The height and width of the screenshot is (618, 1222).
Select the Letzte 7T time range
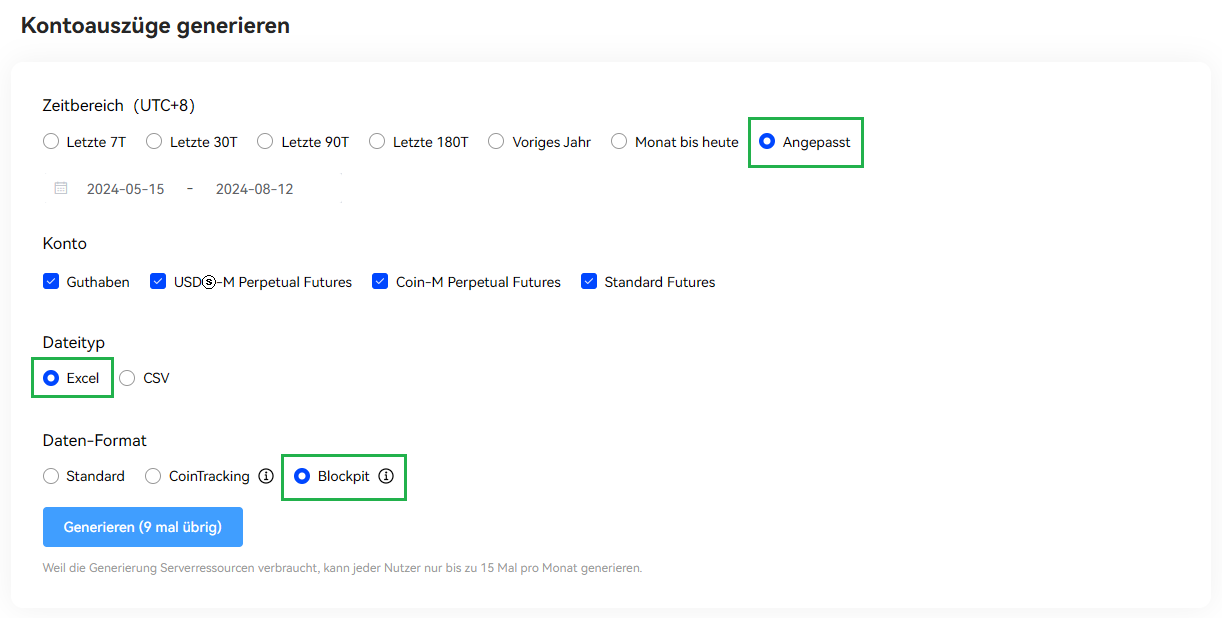(x=51, y=142)
